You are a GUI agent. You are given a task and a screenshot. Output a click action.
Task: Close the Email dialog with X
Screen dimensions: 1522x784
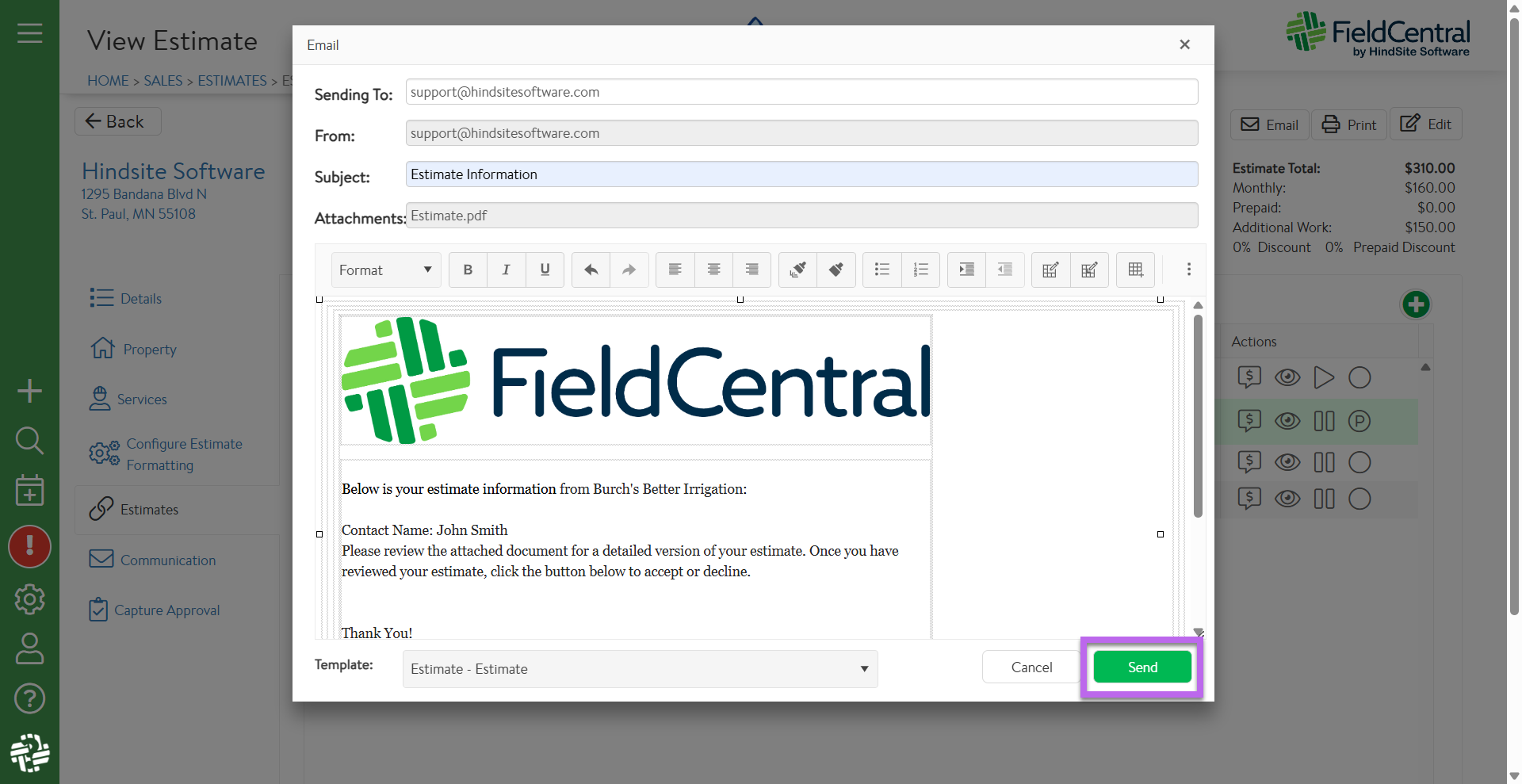(x=1184, y=44)
